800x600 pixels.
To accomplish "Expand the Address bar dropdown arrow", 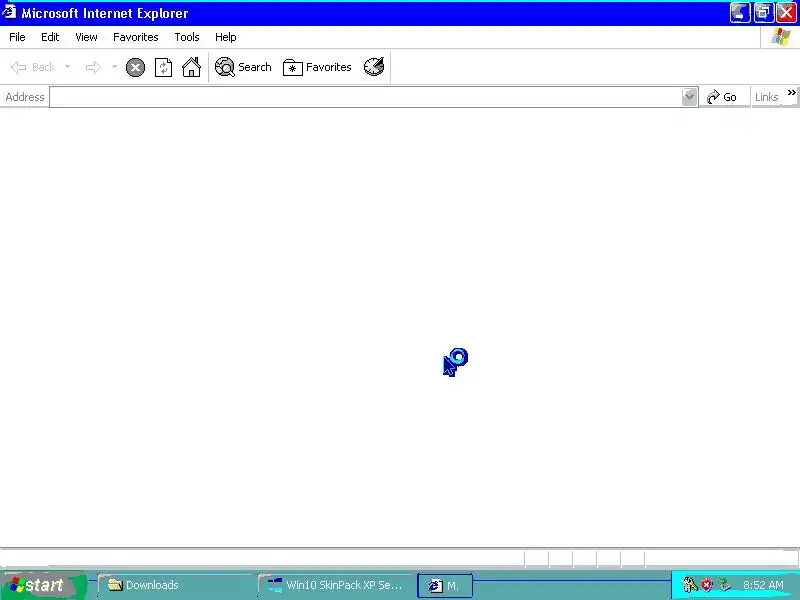I will point(689,97).
